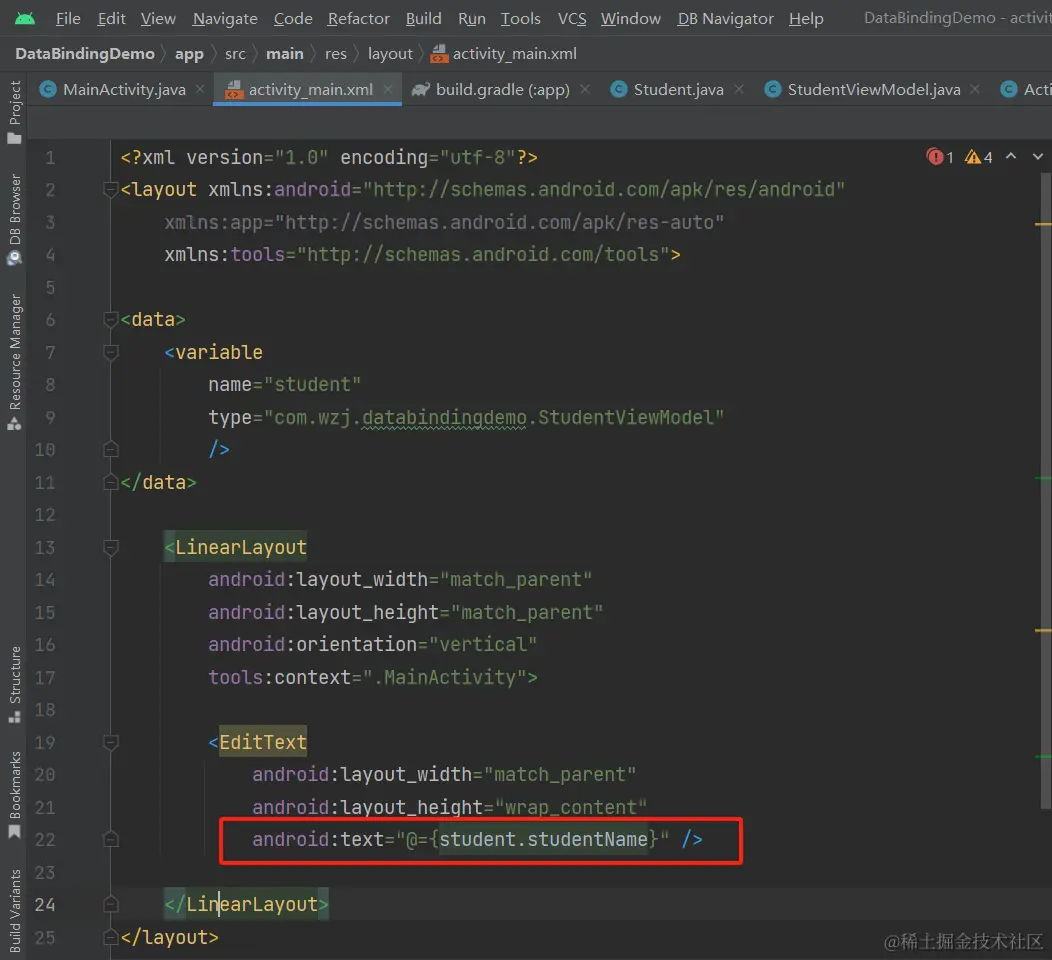Collapse the layout tag fold on line 2
This screenshot has width=1052, height=960.
(111, 190)
